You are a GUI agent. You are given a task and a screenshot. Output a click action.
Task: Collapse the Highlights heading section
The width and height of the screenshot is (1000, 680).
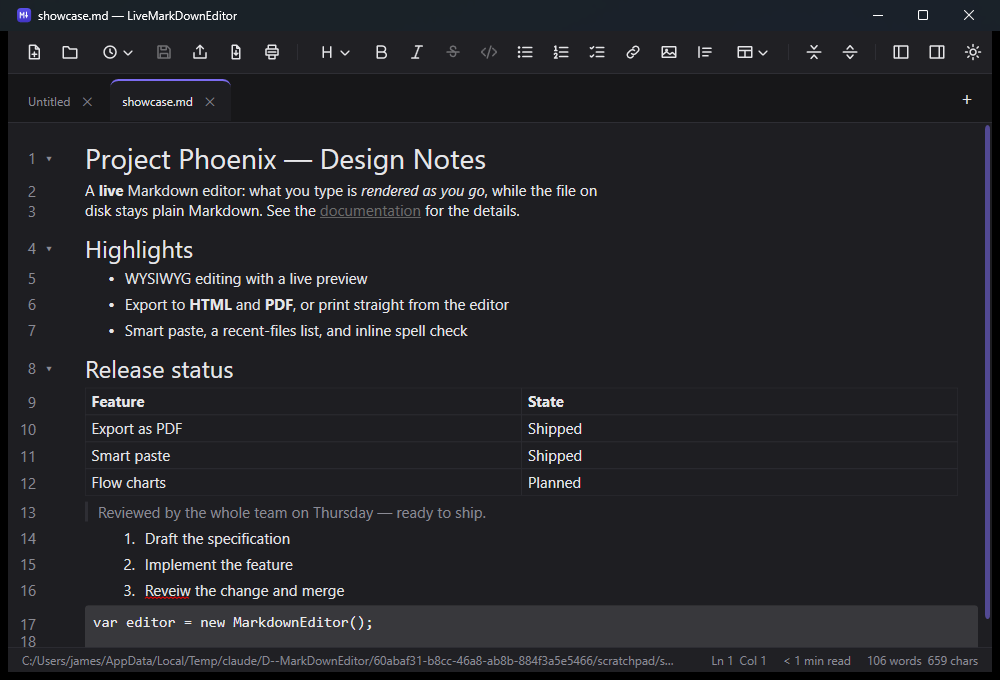point(49,249)
